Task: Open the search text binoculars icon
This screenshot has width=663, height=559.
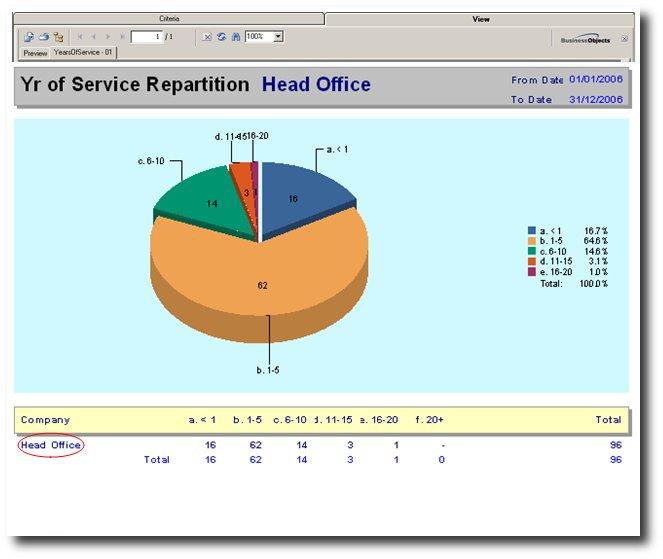Action: [x=235, y=36]
